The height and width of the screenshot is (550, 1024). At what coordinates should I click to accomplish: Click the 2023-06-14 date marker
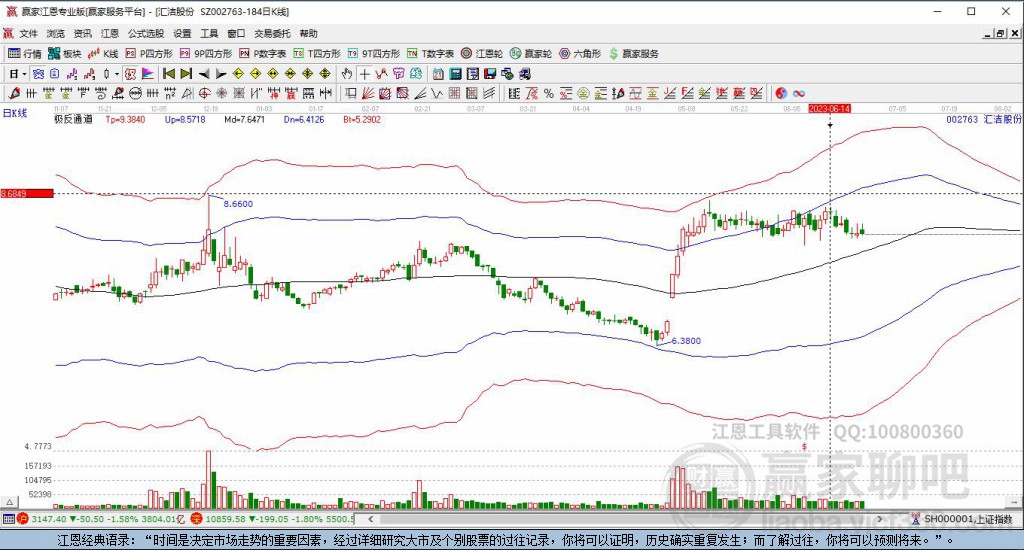tap(829, 108)
